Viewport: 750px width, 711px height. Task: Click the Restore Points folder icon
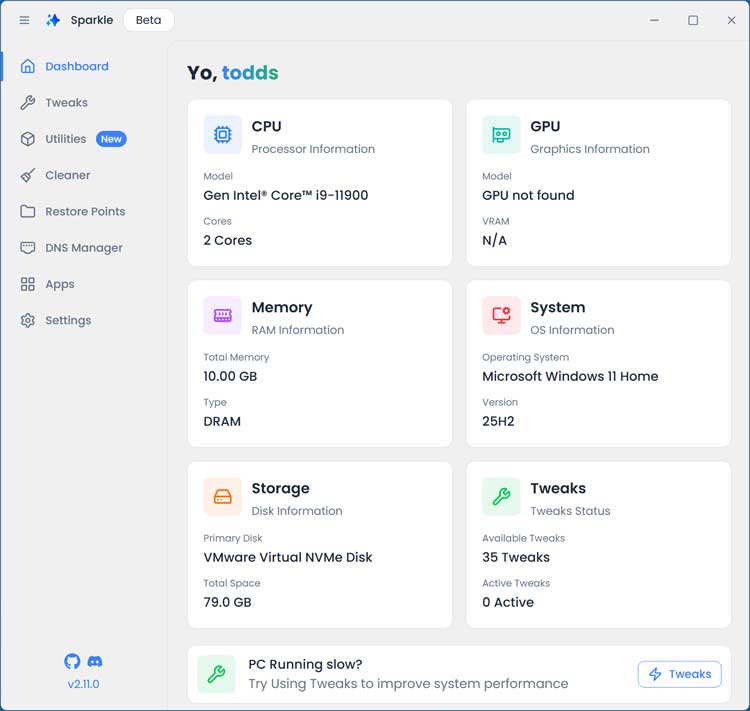tap(28, 211)
